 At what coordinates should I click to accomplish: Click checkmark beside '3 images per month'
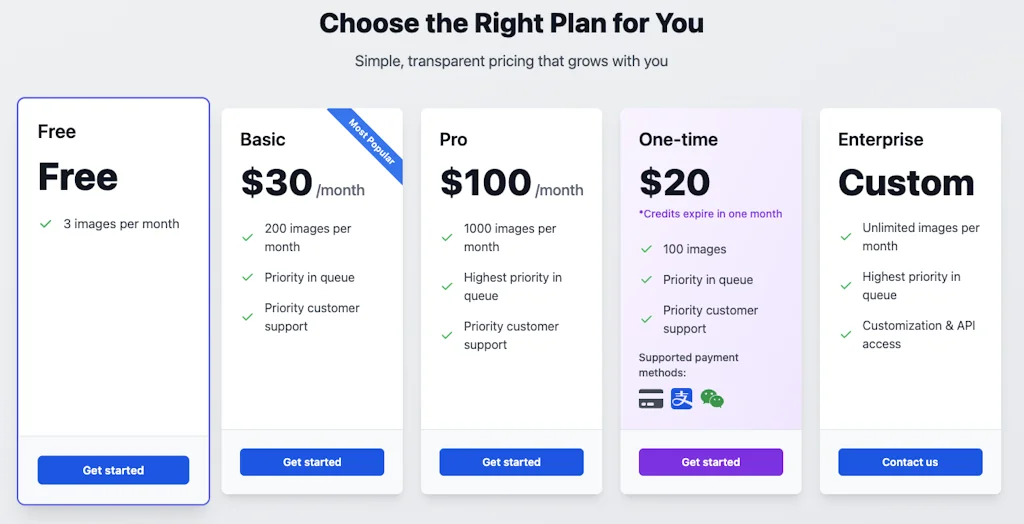[x=45, y=224]
